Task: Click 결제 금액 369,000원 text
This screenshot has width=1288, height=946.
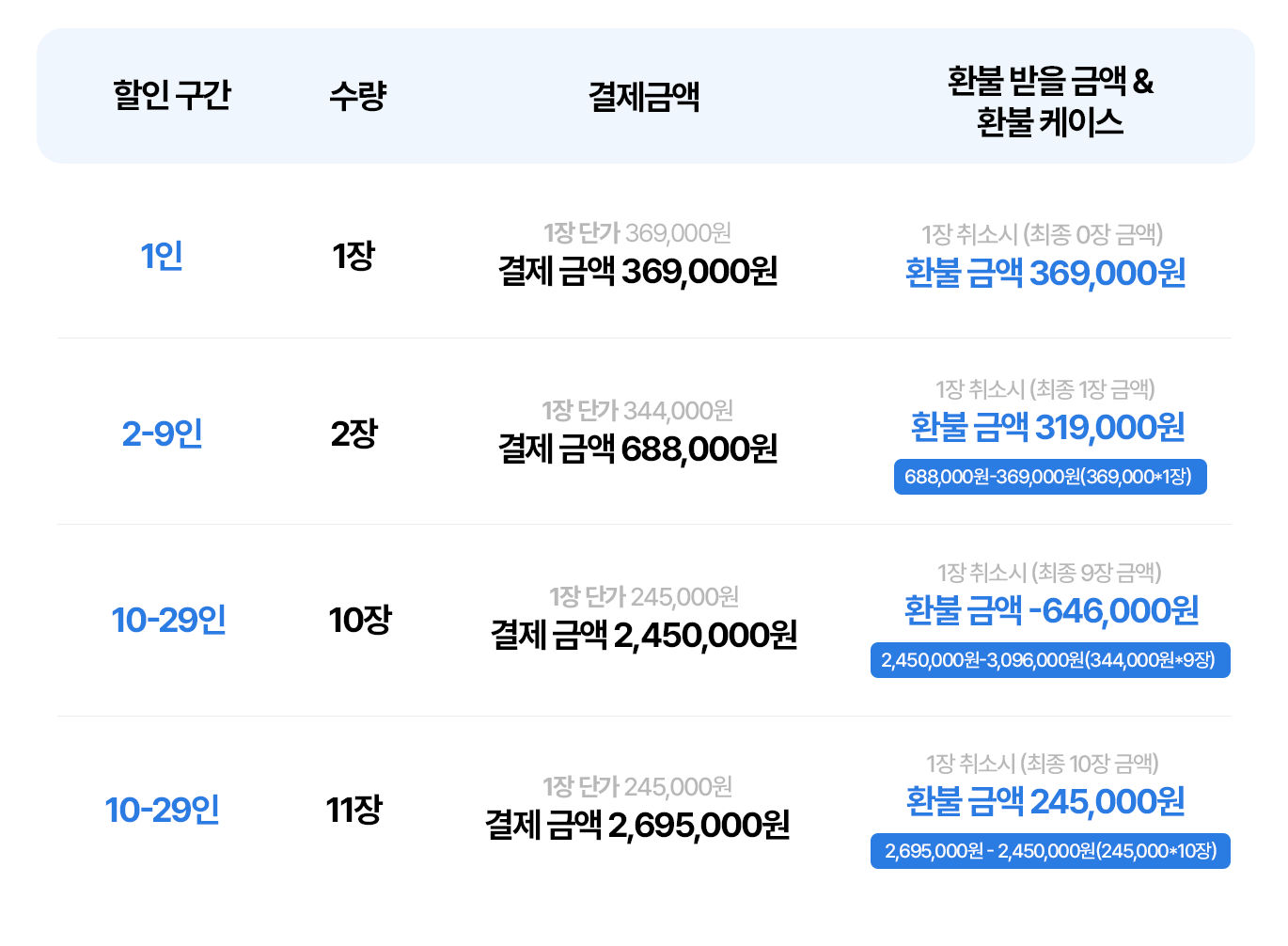Action: click(x=638, y=272)
